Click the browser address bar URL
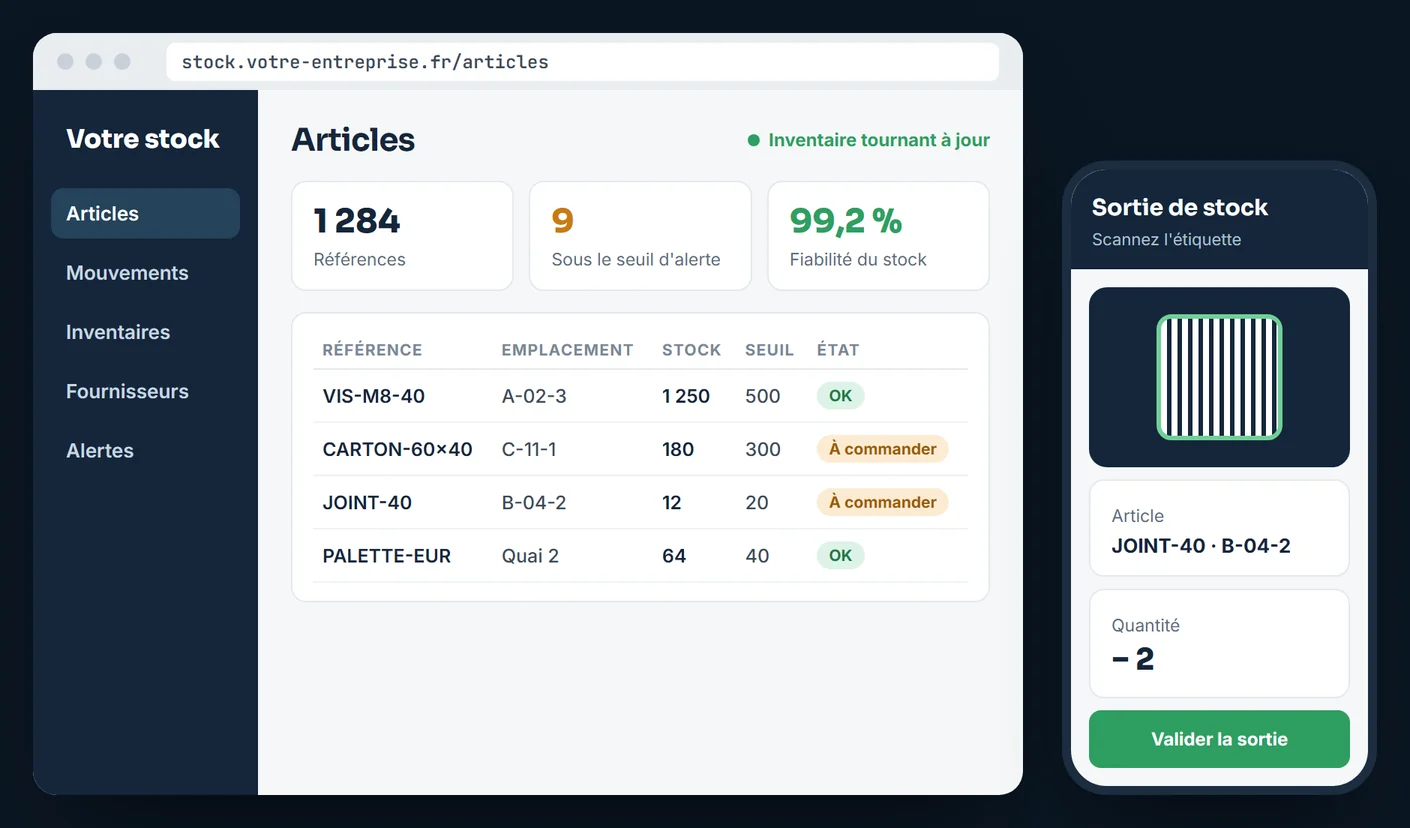1410x828 pixels. click(582, 62)
